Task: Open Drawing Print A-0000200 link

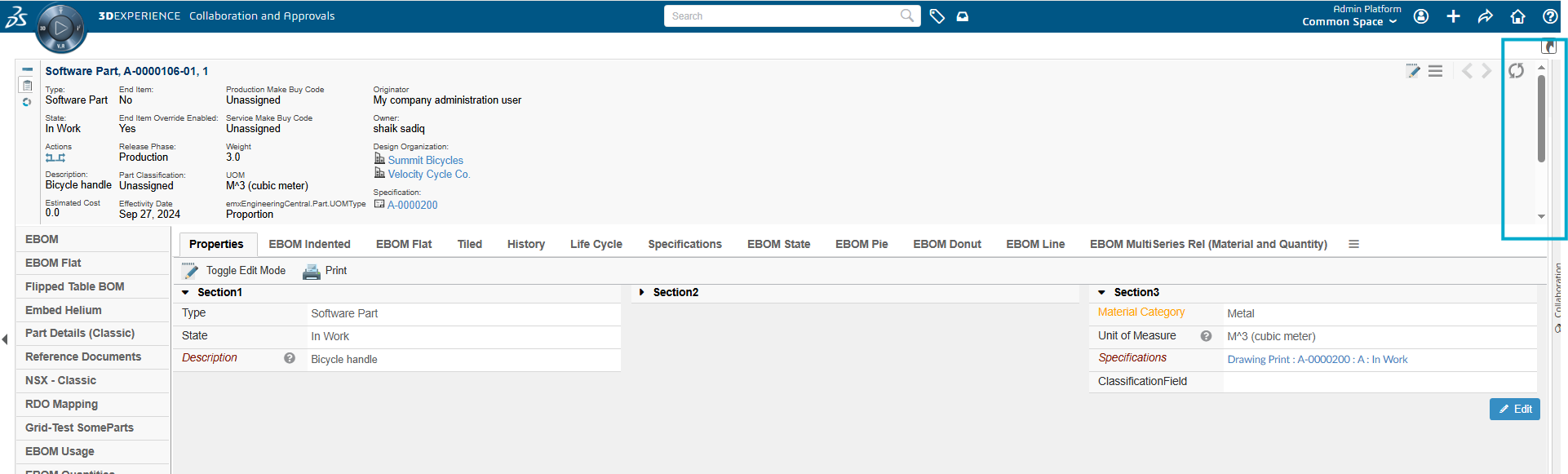Action: 1318,359
